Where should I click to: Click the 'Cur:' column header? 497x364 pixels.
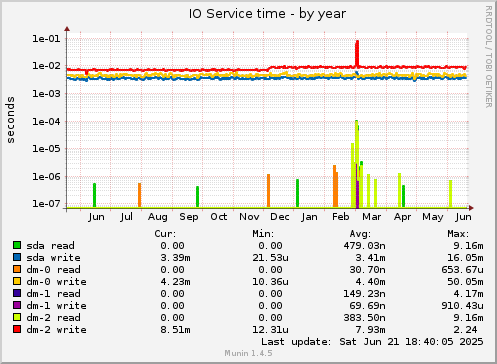[x=165, y=234]
